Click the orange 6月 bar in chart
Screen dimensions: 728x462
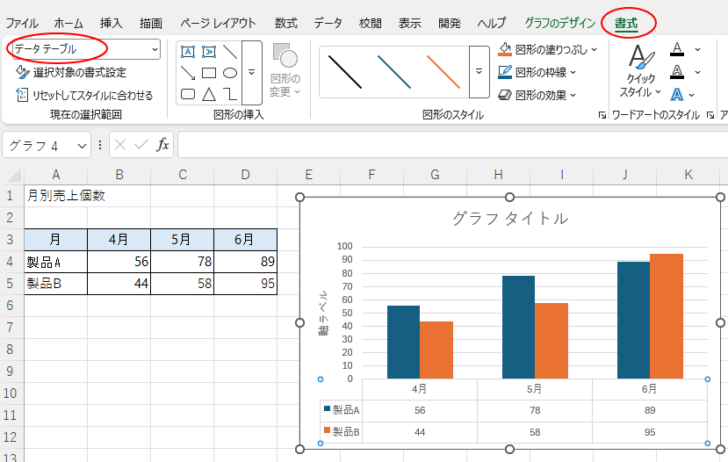click(666, 316)
